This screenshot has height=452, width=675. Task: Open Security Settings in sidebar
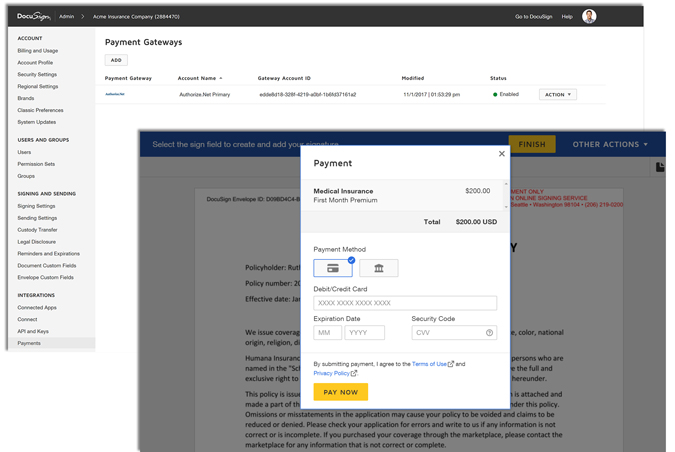point(37,74)
